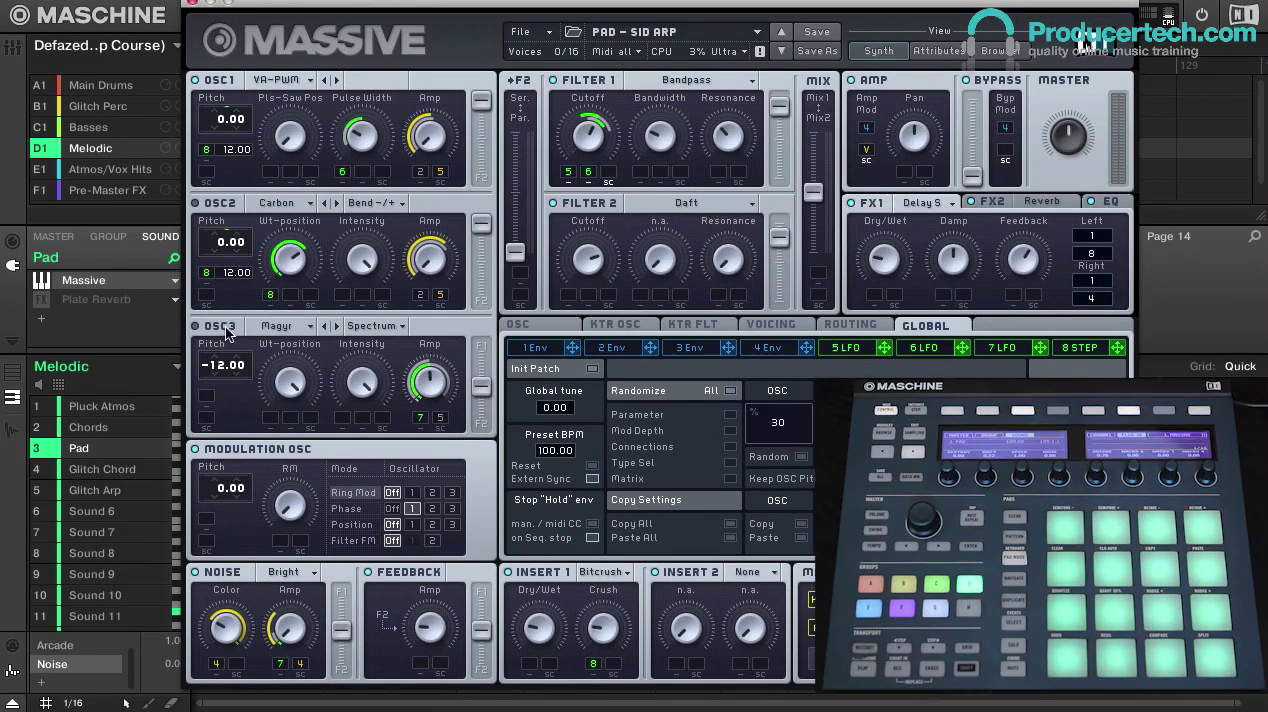Toggle the OSC2 power button

tap(196, 203)
